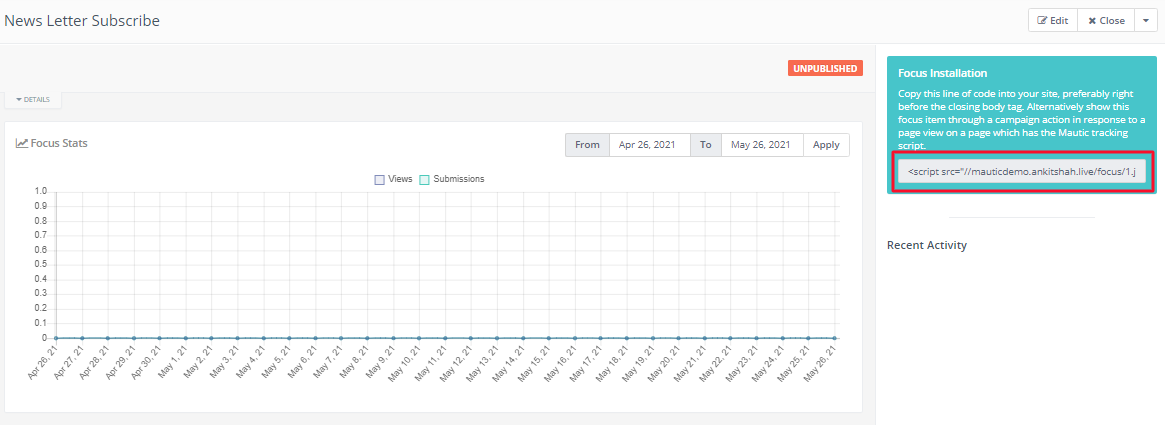Click the 0.5 y-axis label
This screenshot has height=425, width=1165.
[x=41, y=265]
